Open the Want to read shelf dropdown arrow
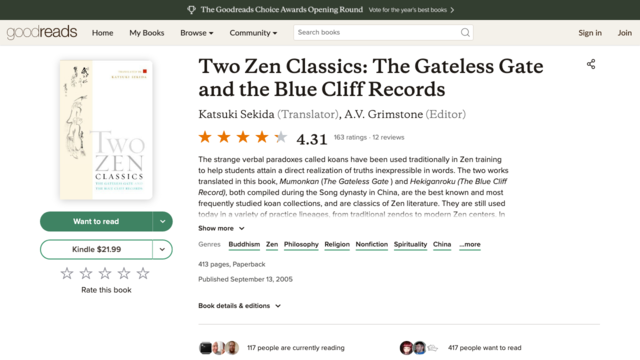The image size is (640, 360). [162, 222]
